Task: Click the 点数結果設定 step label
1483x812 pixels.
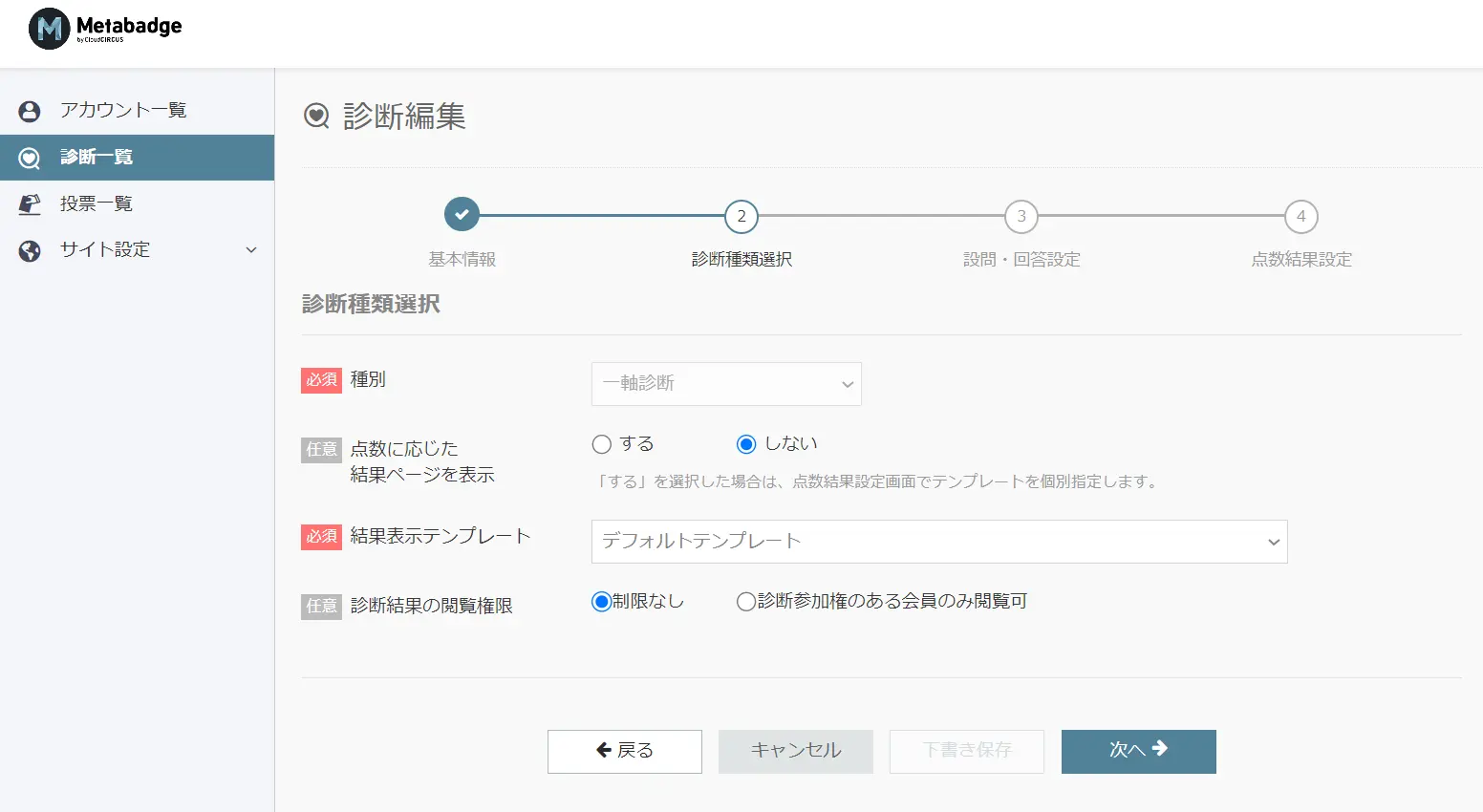Action: [1301, 260]
